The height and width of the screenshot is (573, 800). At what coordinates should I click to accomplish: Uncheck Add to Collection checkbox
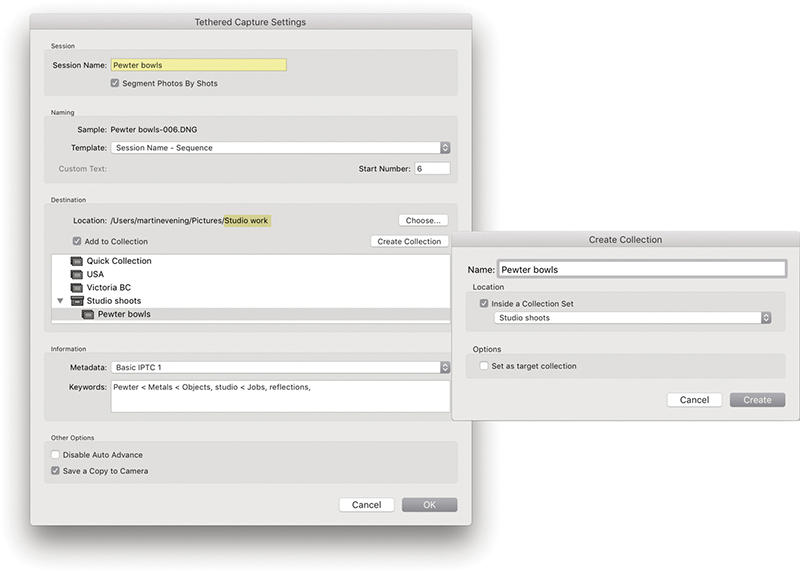click(x=77, y=241)
